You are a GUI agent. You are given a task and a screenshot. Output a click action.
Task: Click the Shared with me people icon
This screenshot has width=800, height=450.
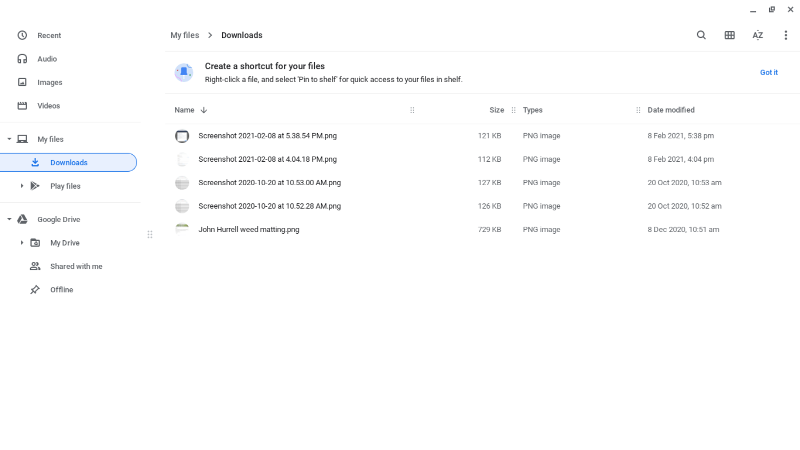[35, 266]
